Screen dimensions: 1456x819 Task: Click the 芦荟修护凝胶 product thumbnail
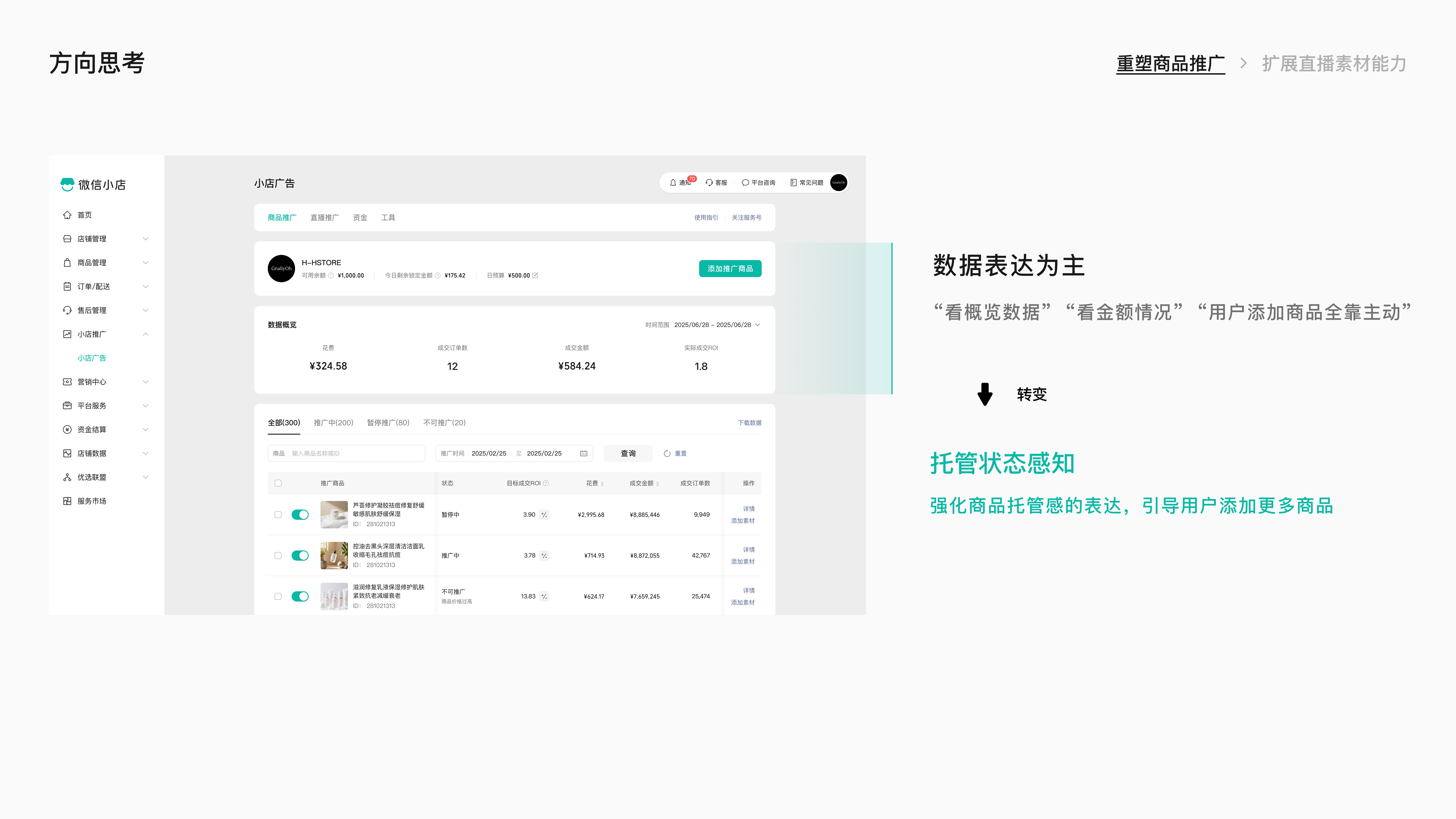(334, 515)
